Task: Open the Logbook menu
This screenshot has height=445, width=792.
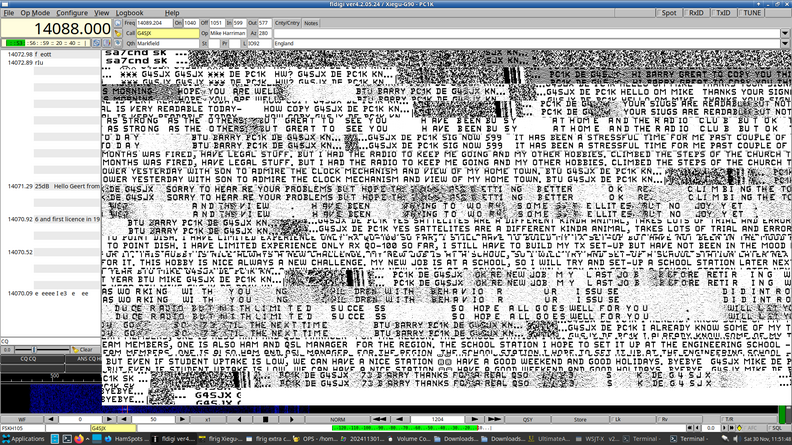Action: [x=129, y=13]
